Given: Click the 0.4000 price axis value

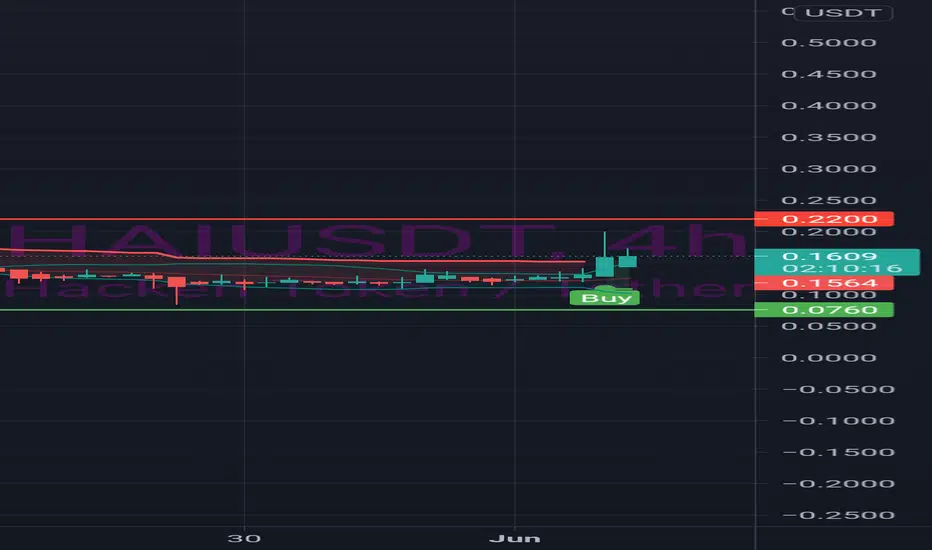Looking at the screenshot, I should point(829,106).
